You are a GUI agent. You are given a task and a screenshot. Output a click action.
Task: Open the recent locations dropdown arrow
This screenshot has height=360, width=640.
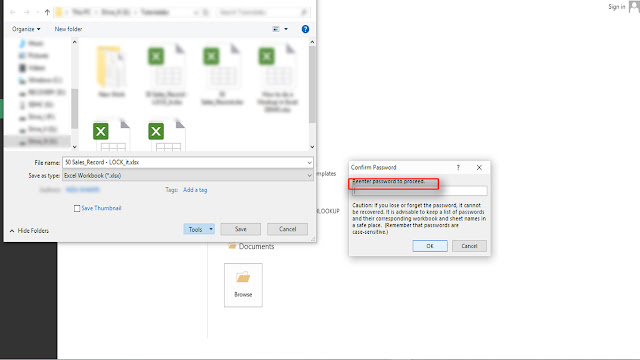pyautogui.click(x=37, y=12)
